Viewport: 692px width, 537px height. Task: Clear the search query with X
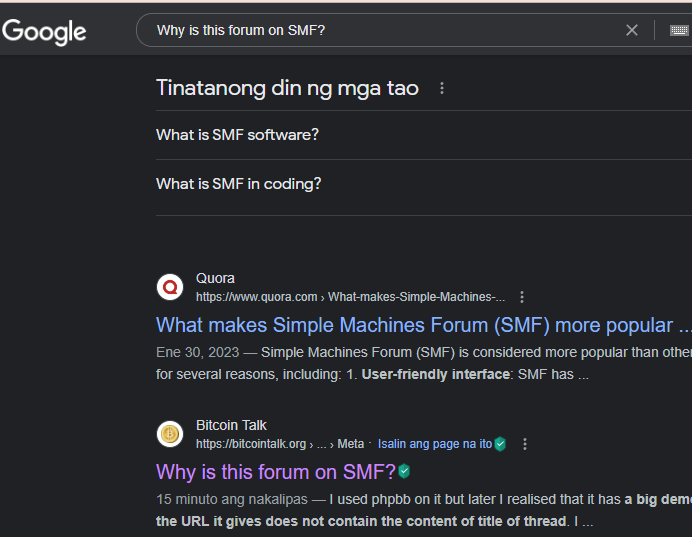[x=632, y=30]
